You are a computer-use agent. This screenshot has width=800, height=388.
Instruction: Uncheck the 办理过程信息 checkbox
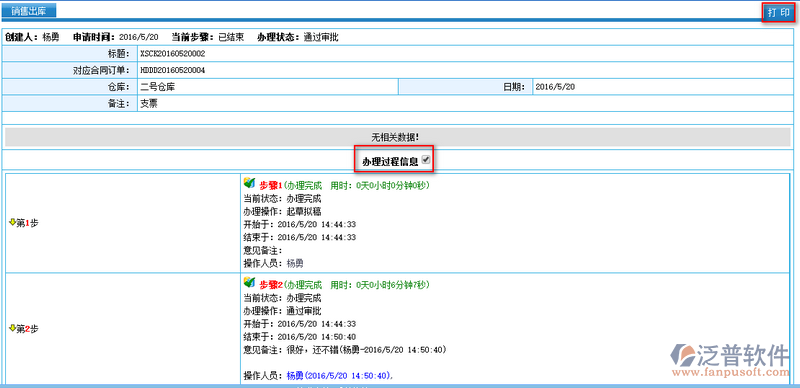click(427, 160)
